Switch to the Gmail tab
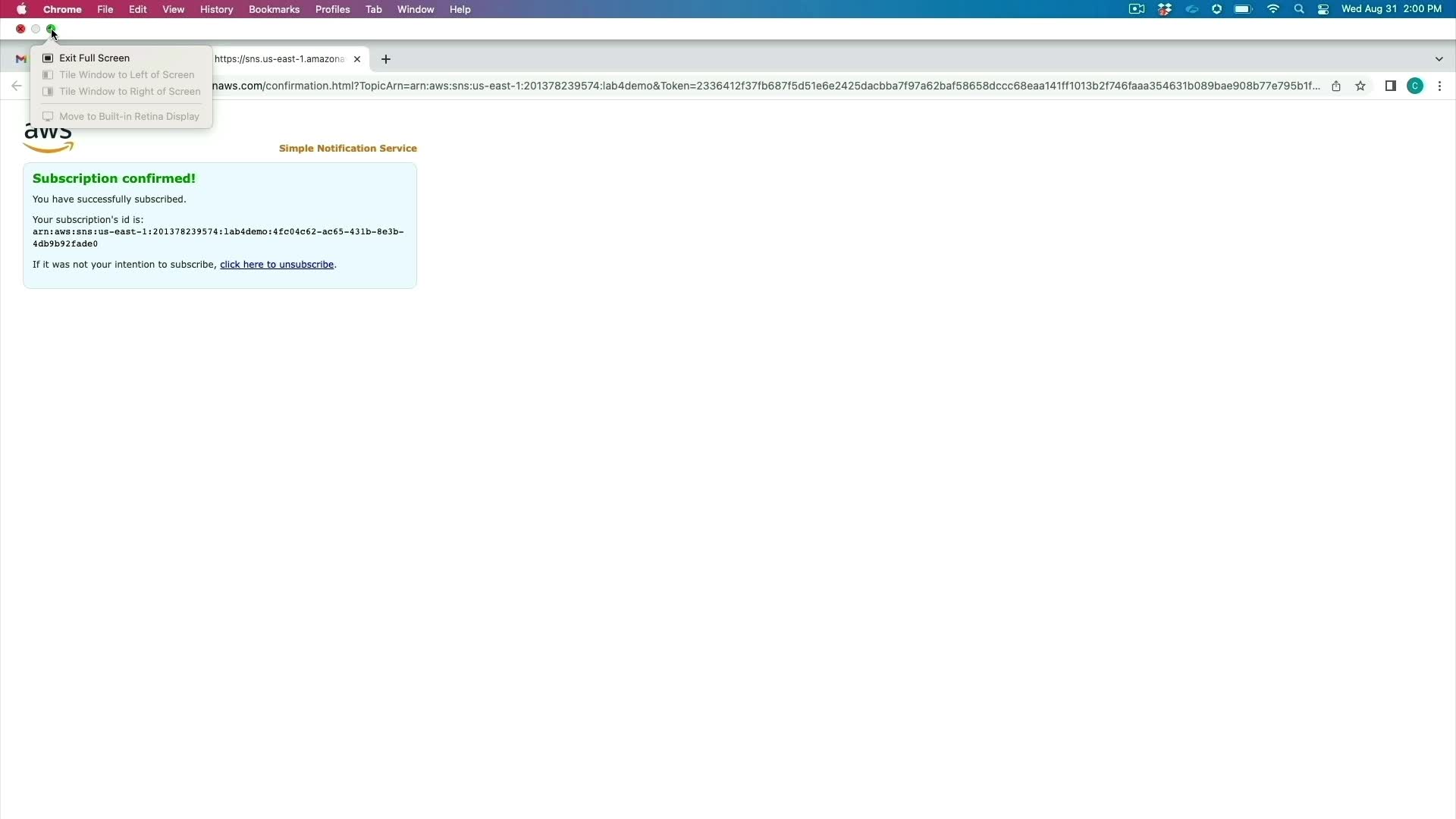The image size is (1456, 819). click(x=21, y=59)
